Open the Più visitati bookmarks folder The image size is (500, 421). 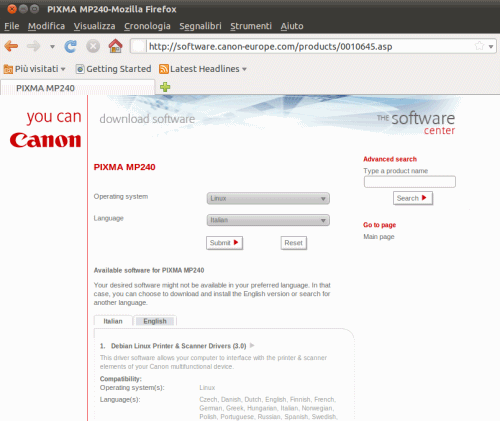pos(34,69)
